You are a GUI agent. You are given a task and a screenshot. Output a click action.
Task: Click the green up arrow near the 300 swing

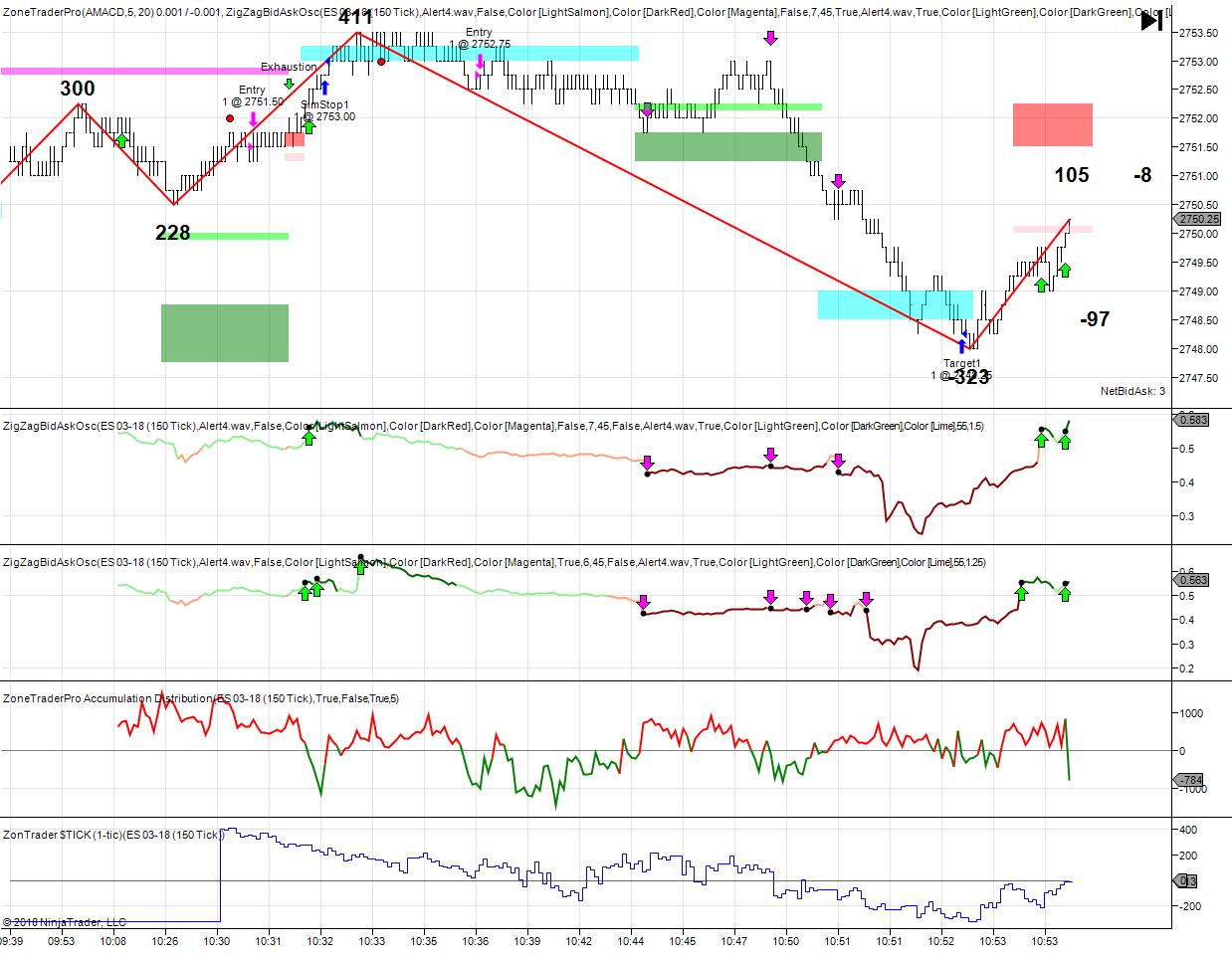click(x=121, y=139)
